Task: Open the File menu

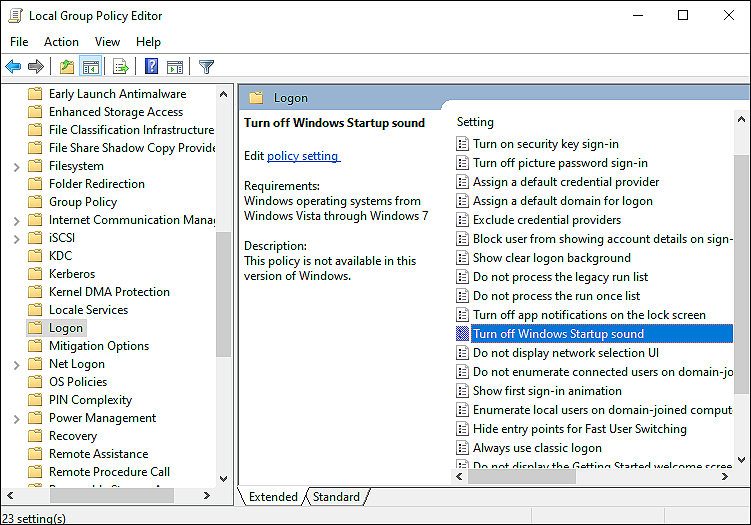Action: [x=19, y=42]
